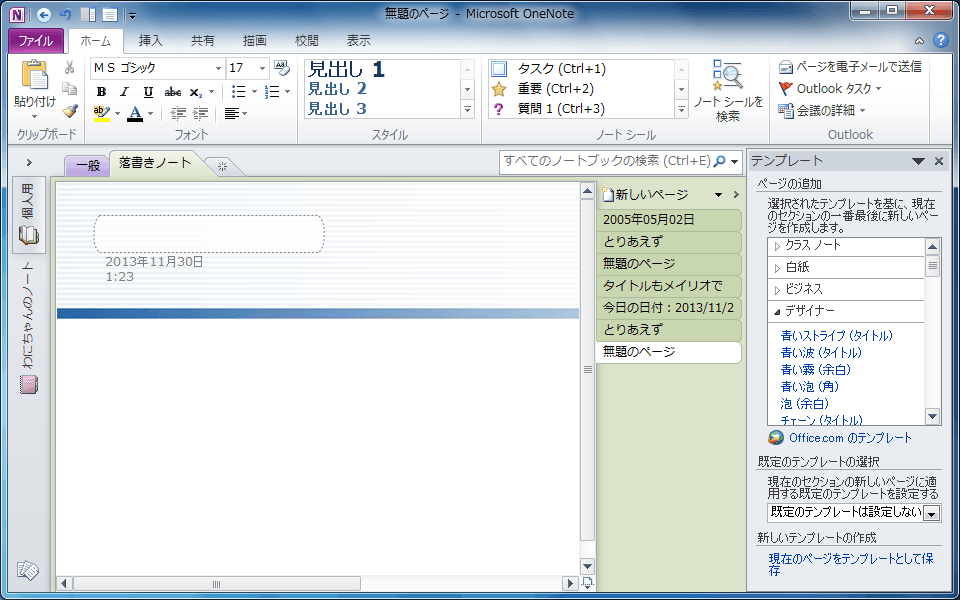Click the Dock to Desktop icon
The height and width of the screenshot is (600, 960).
pos(88,15)
